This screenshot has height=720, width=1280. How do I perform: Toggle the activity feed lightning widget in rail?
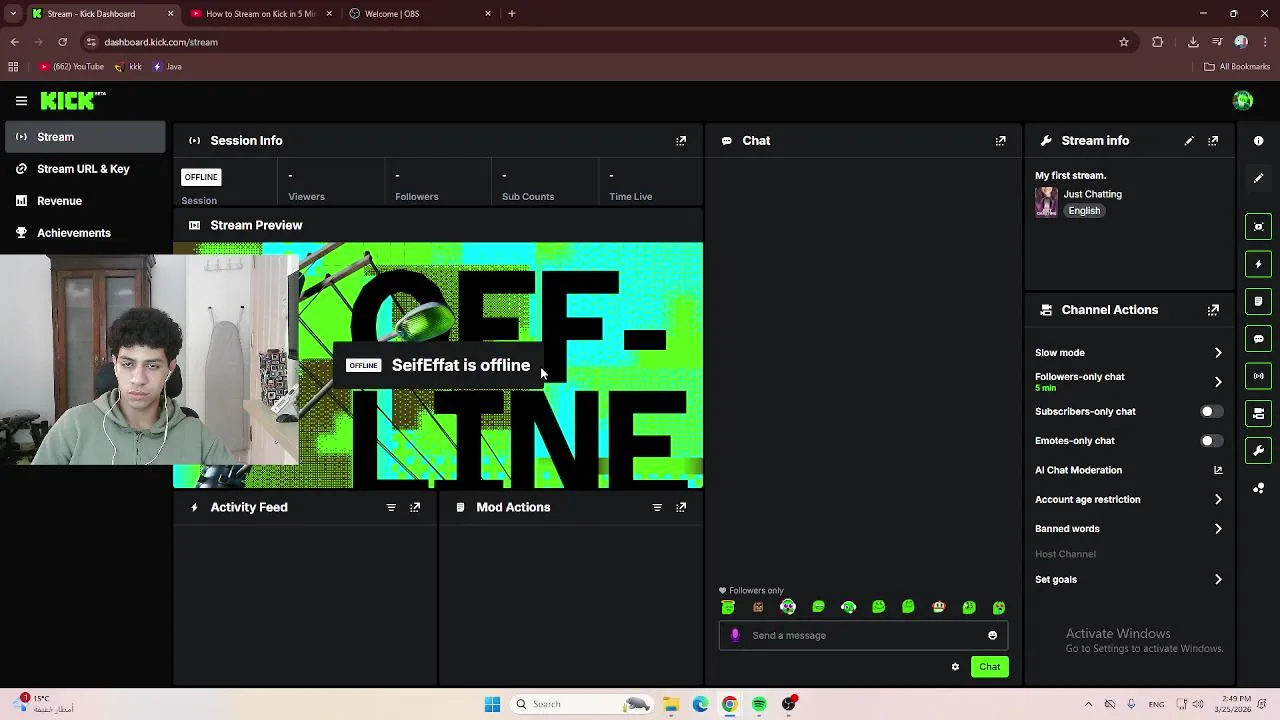coord(1259,264)
